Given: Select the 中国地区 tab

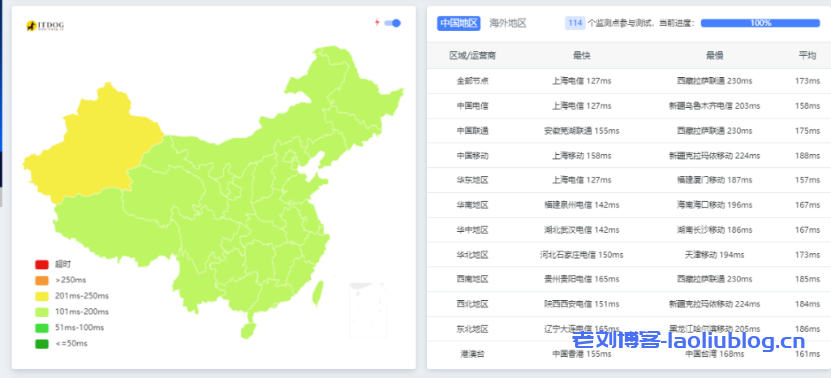Looking at the screenshot, I should point(458,23).
